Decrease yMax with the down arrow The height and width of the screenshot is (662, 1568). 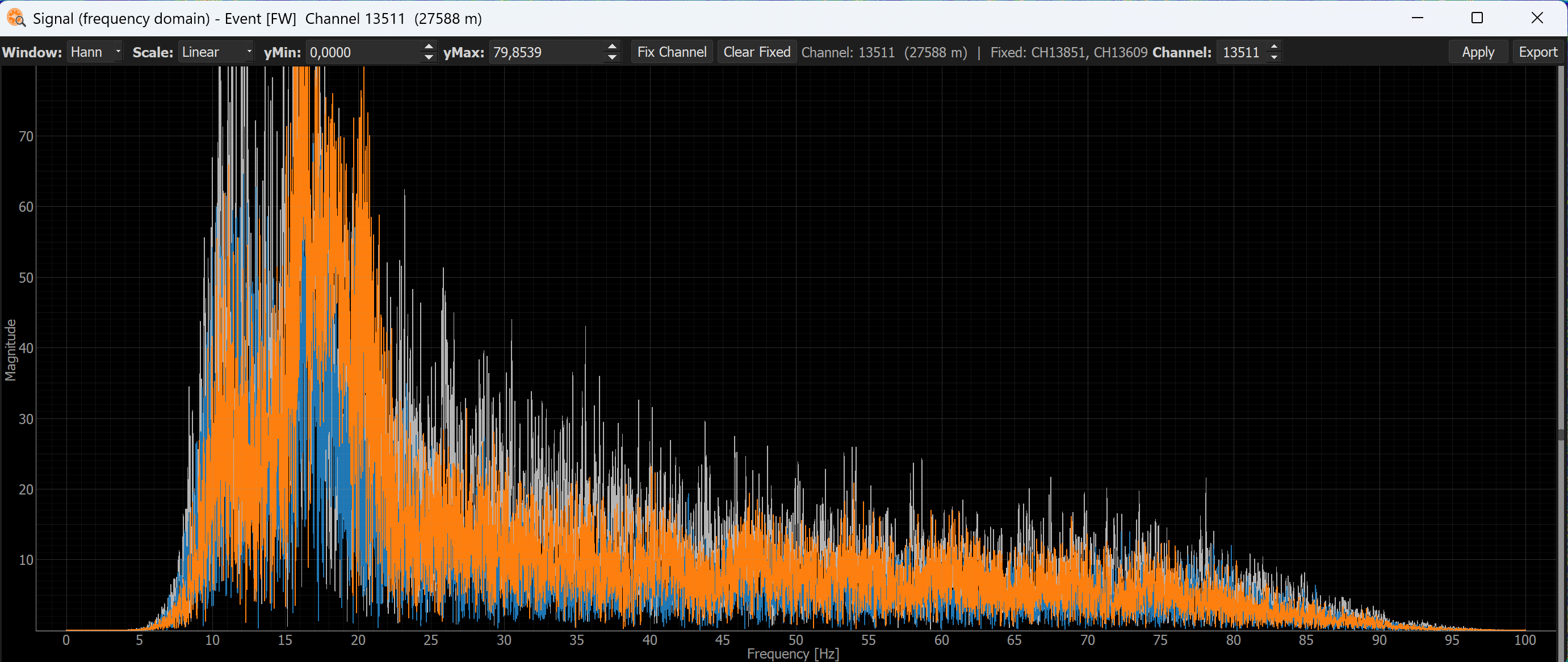click(x=613, y=58)
